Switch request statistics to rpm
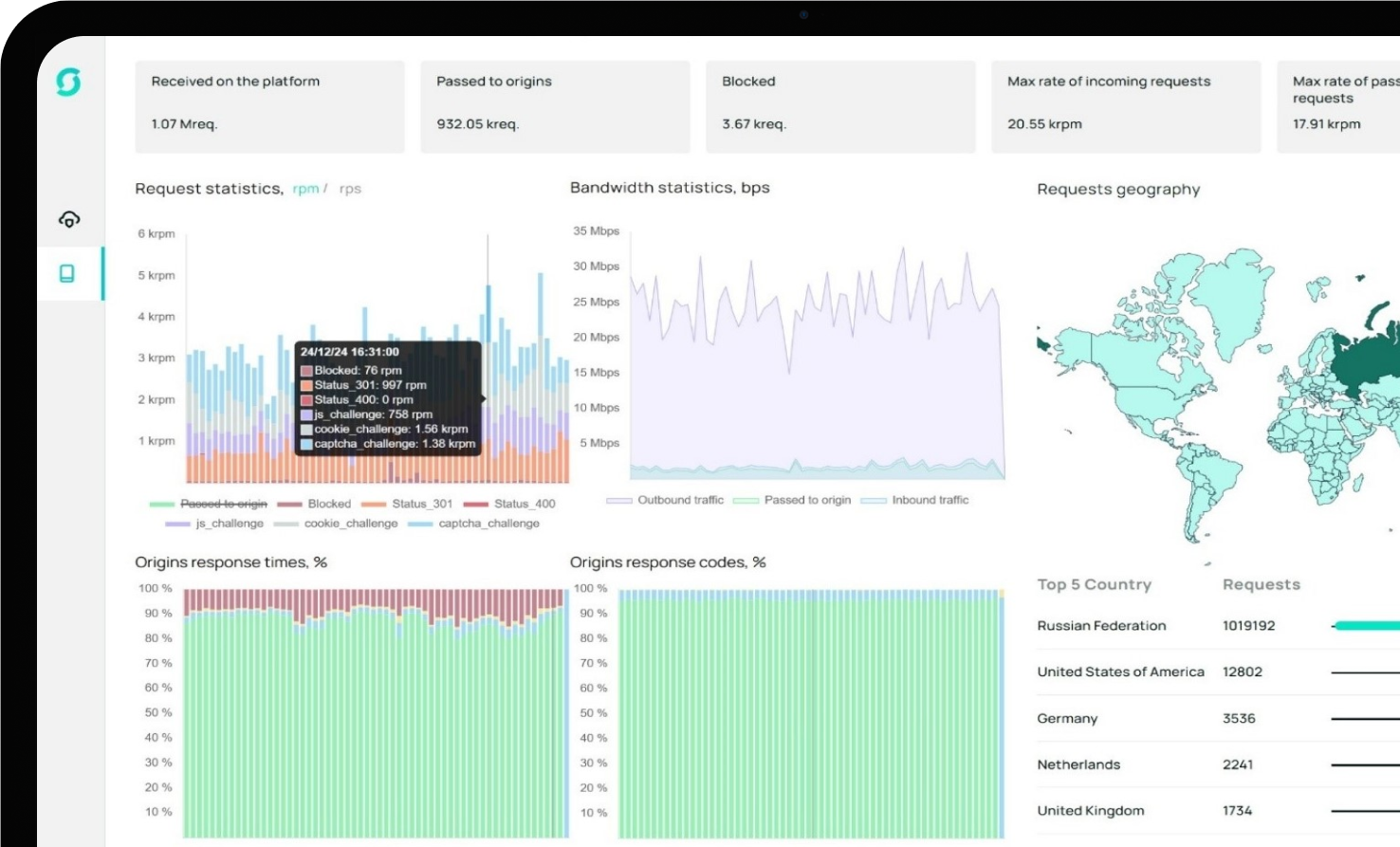The width and height of the screenshot is (1400, 847). [x=305, y=189]
